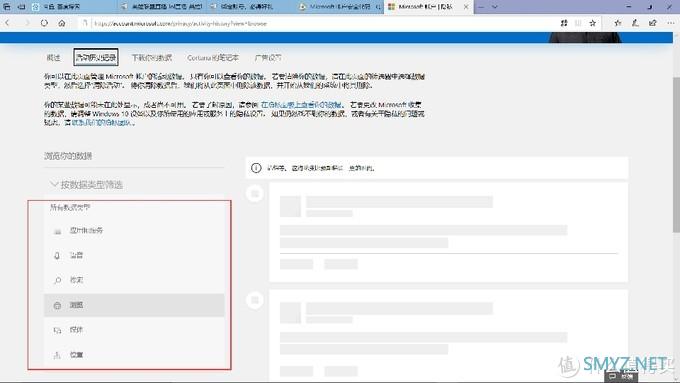This screenshot has width=680, height=383.
Task: Open the 联系我们的隐私团队 link
Action: (x=101, y=123)
